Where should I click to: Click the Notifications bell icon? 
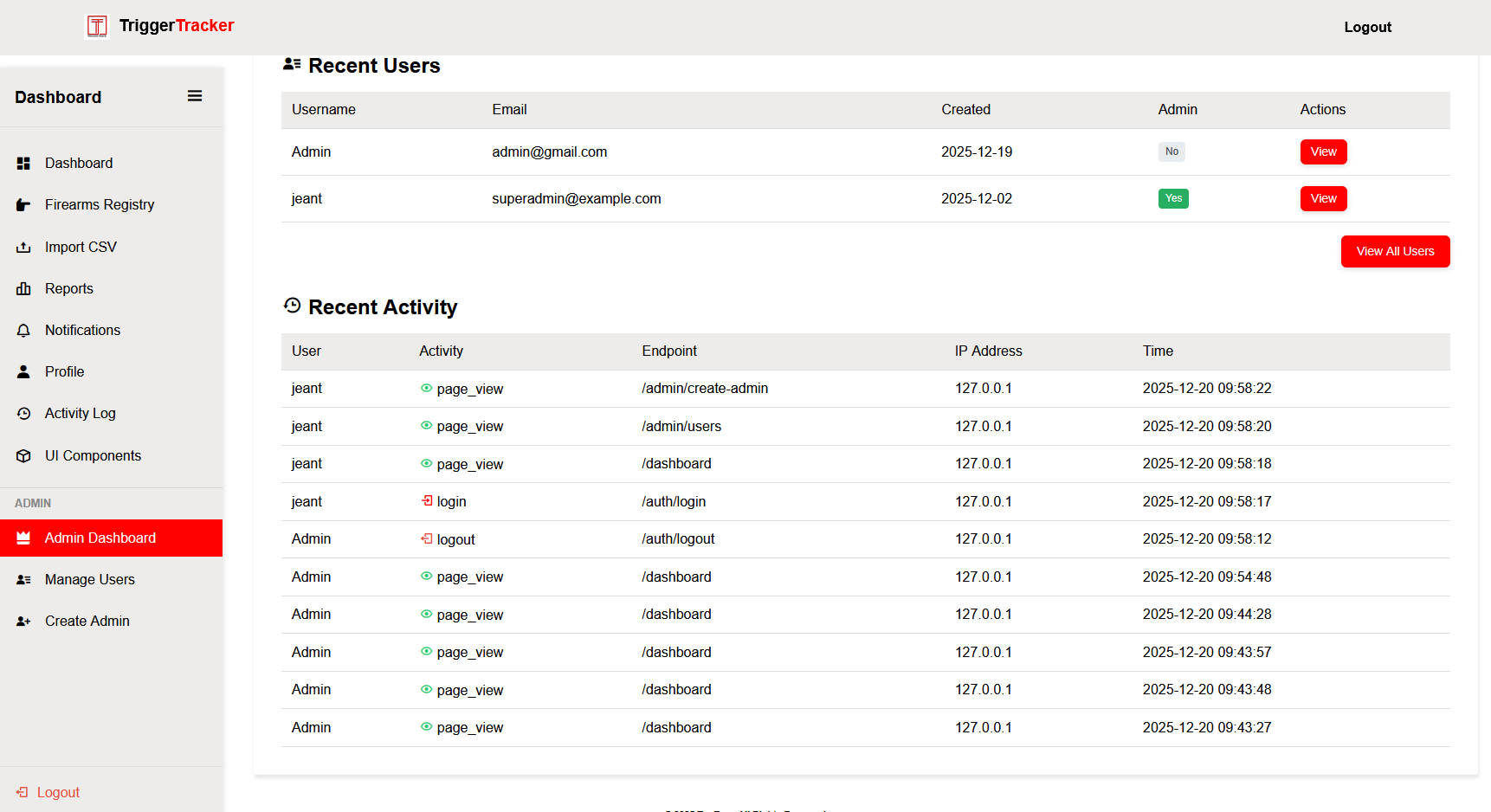coord(23,330)
